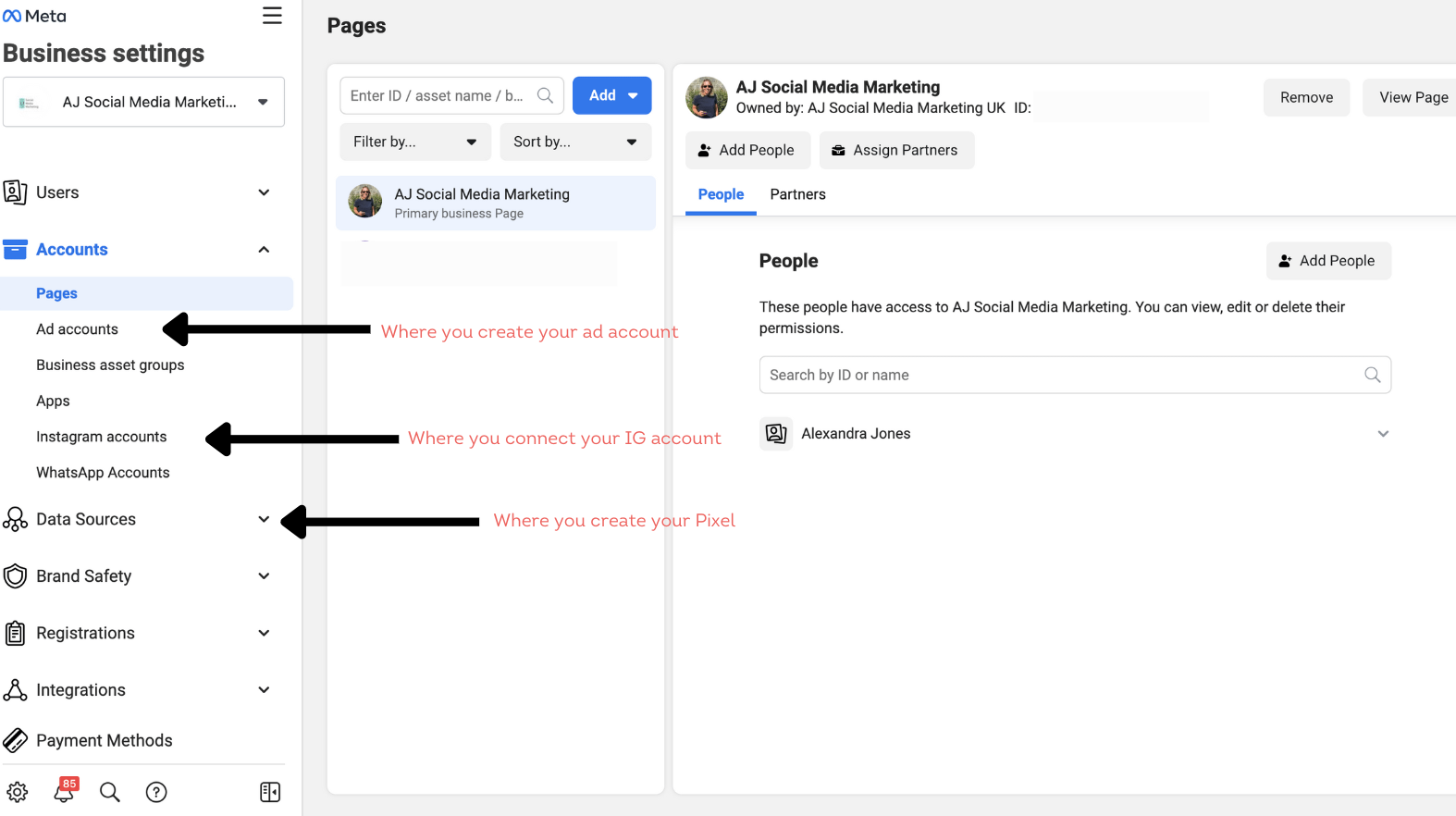Click the Remove button
Screen dimensions: 1456x816
(1306, 97)
